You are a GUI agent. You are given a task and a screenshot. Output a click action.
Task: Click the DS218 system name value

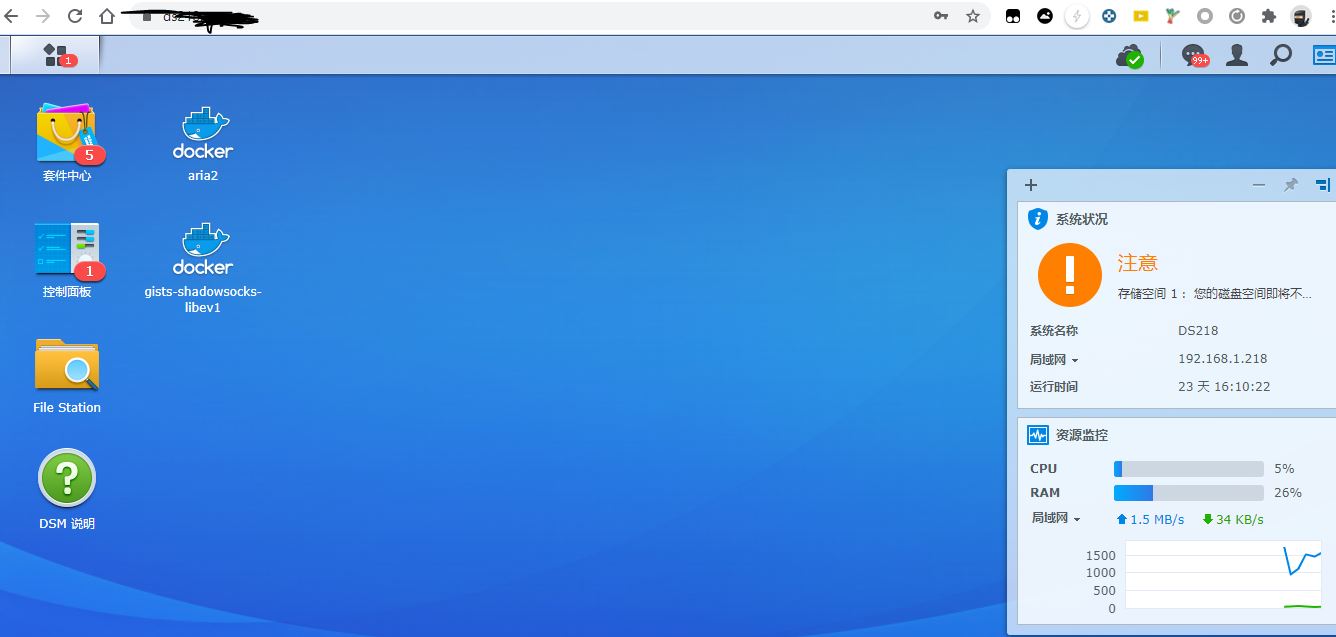tap(1198, 331)
